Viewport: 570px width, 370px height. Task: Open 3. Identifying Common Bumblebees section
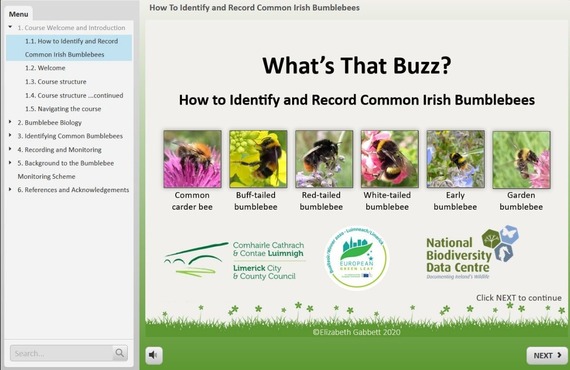70,136
